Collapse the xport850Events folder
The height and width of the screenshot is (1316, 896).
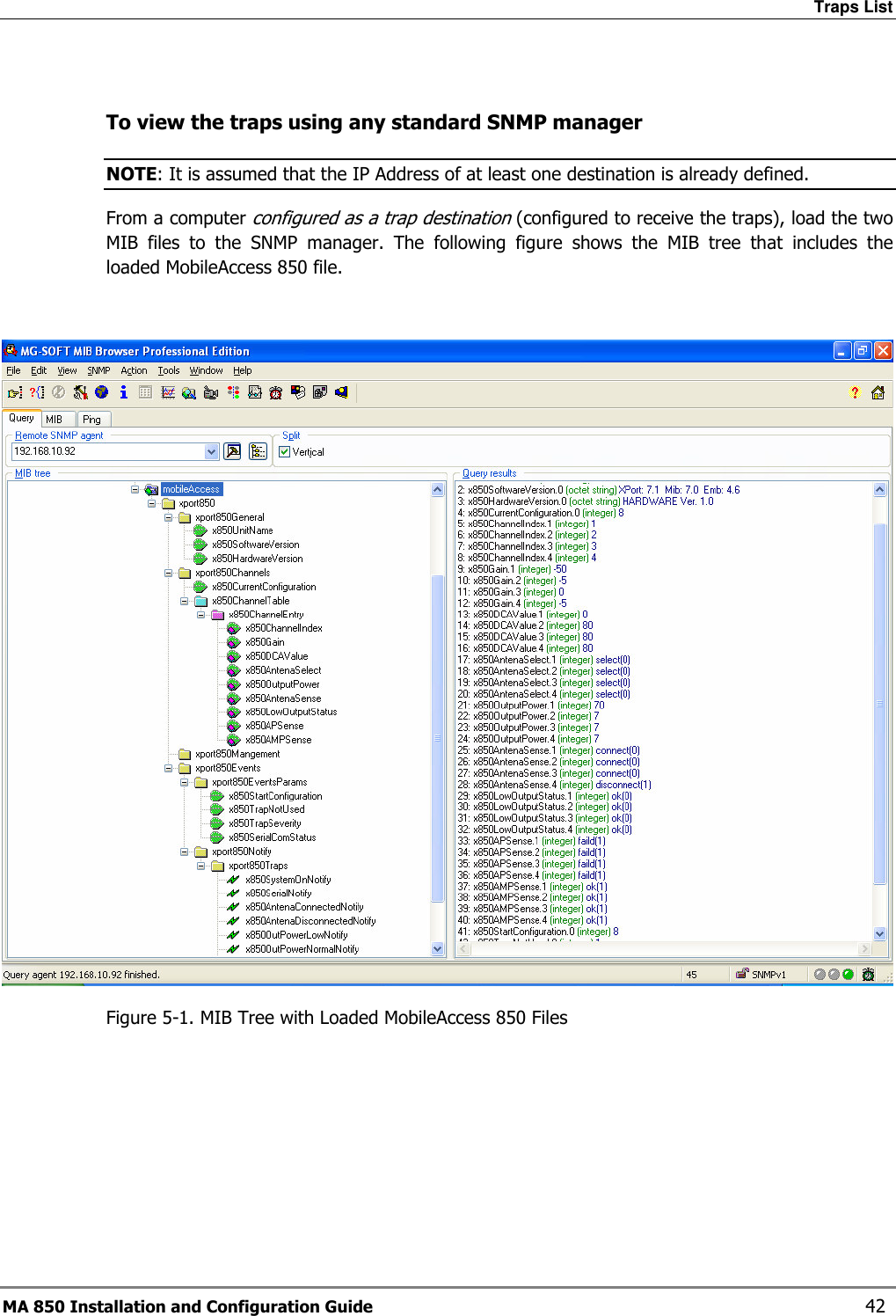pyautogui.click(x=169, y=768)
